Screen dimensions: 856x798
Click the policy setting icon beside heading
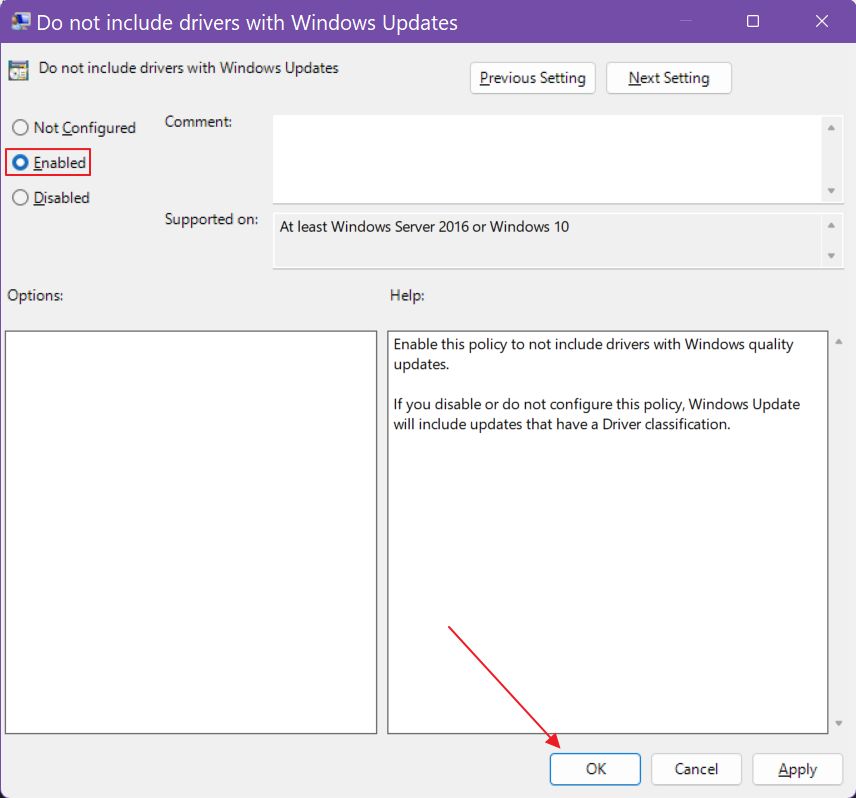[x=18, y=70]
